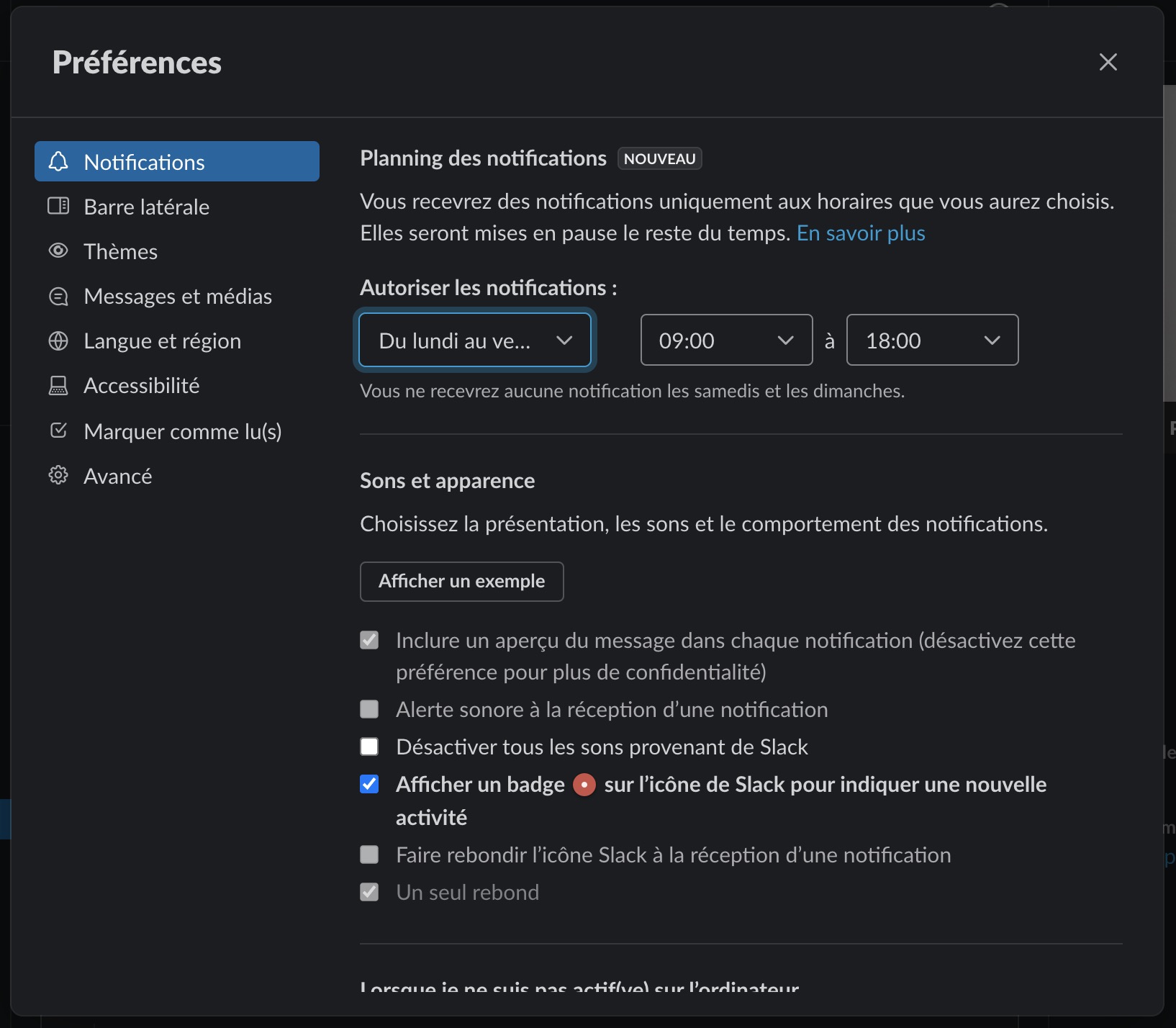Click the Marquer comme lu(s) check icon
Viewport: 1176px width, 1028px height.
(58, 430)
